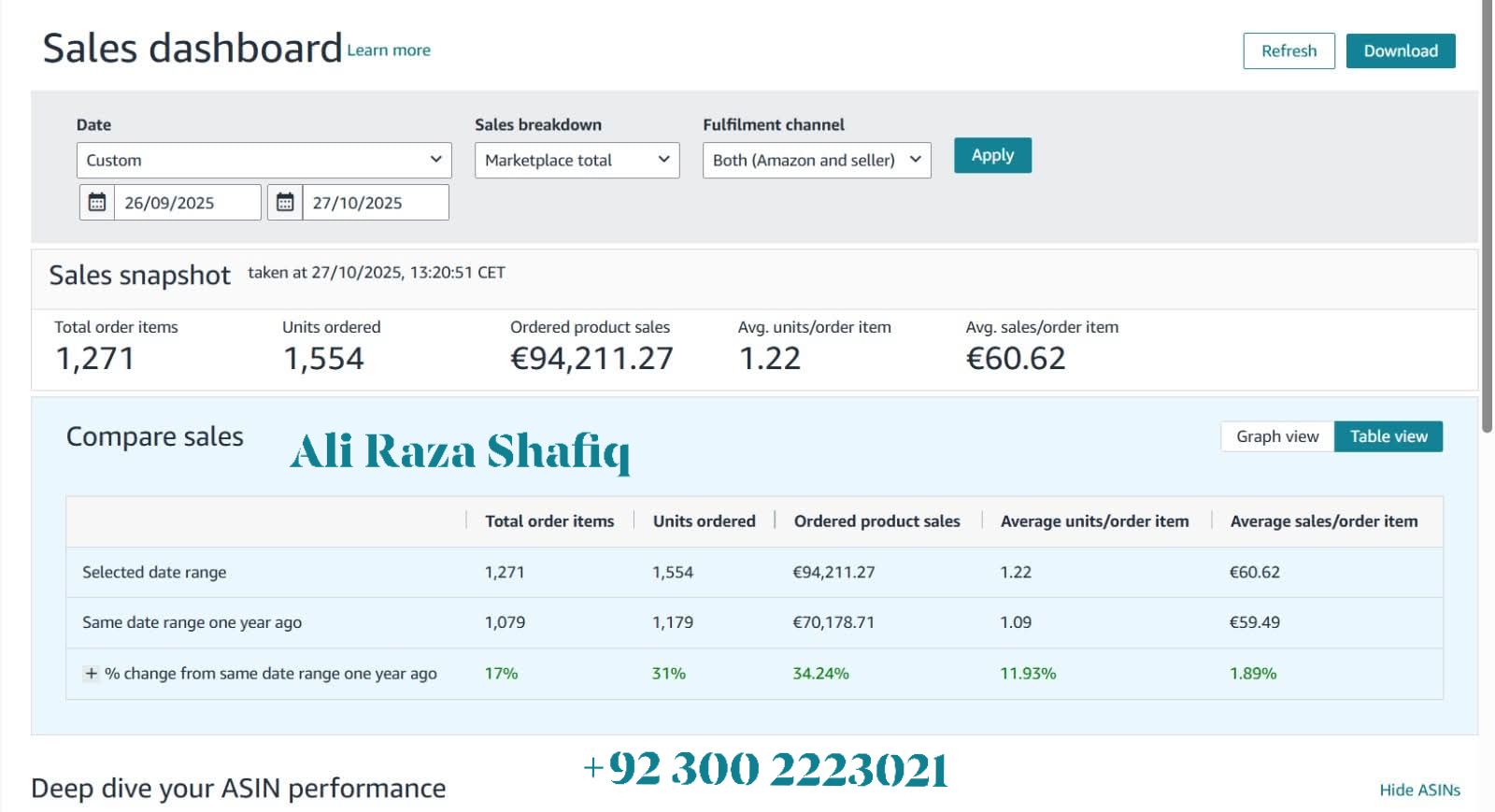The height and width of the screenshot is (812, 1495).
Task: Click the Ordered product sales column header
Action: [x=876, y=521]
